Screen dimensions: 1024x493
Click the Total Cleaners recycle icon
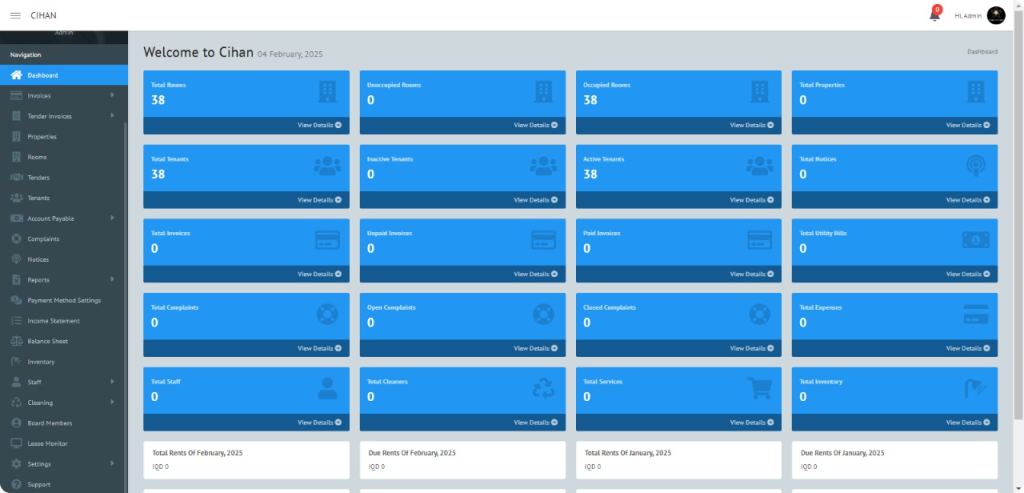point(544,389)
